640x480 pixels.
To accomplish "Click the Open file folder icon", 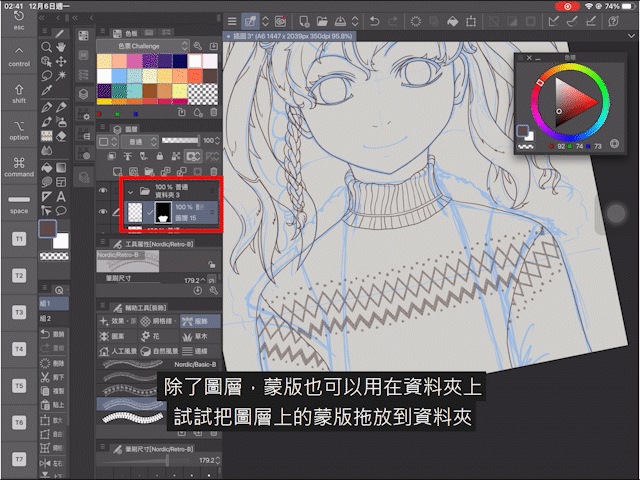I will coord(322,21).
